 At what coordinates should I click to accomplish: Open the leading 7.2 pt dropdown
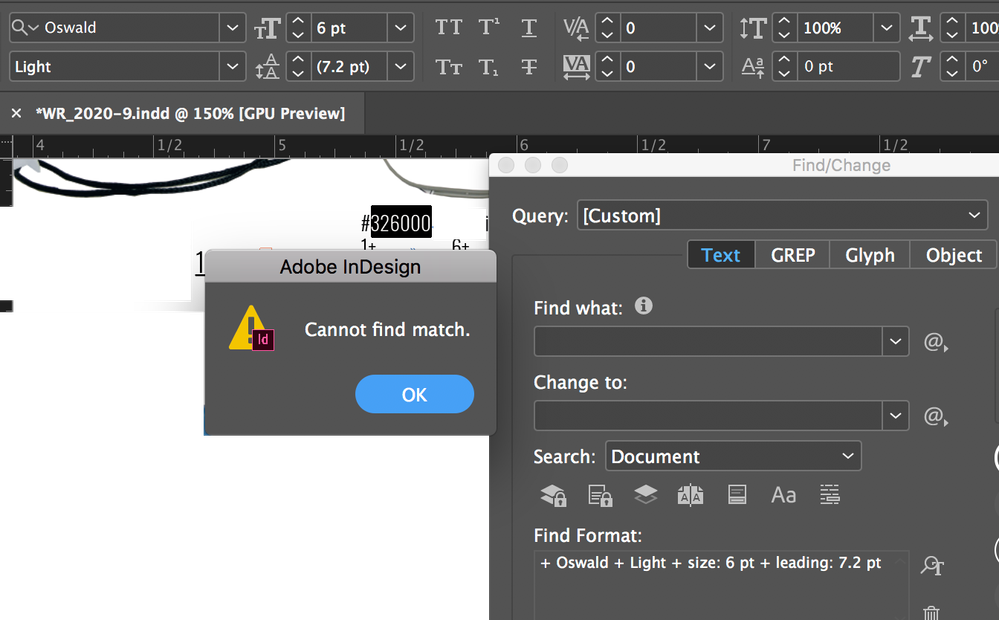pyautogui.click(x=401, y=67)
